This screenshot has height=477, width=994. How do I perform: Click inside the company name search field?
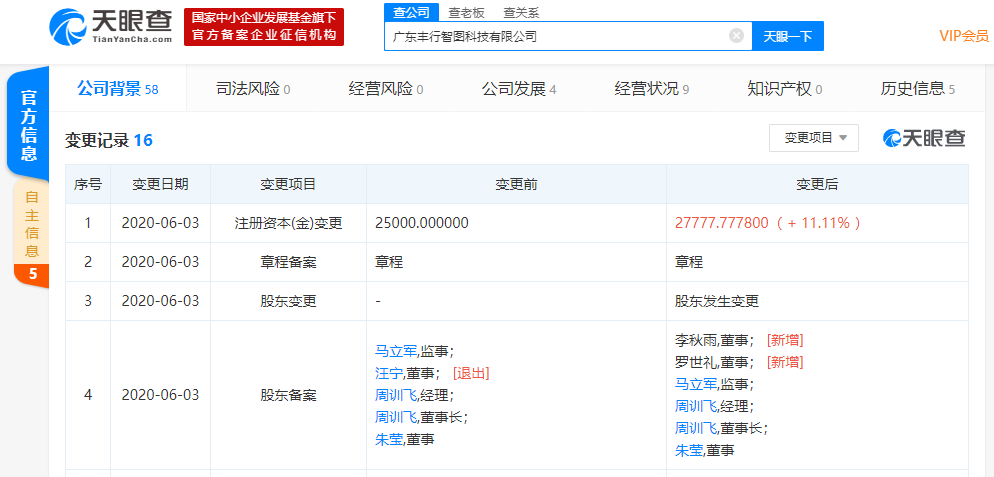click(x=555, y=36)
